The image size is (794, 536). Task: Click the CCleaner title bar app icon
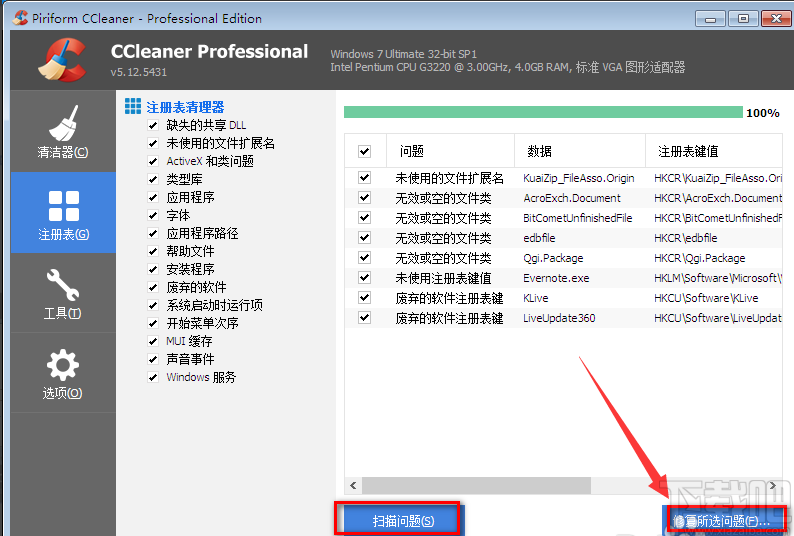point(20,18)
